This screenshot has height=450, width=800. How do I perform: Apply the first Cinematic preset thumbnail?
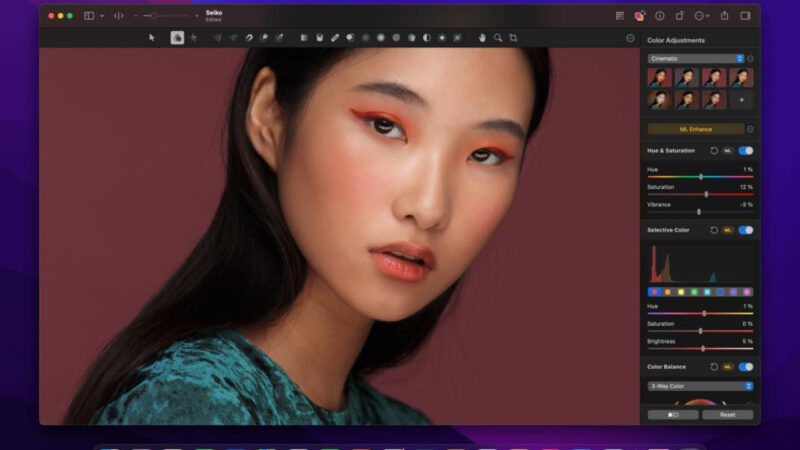[660, 78]
